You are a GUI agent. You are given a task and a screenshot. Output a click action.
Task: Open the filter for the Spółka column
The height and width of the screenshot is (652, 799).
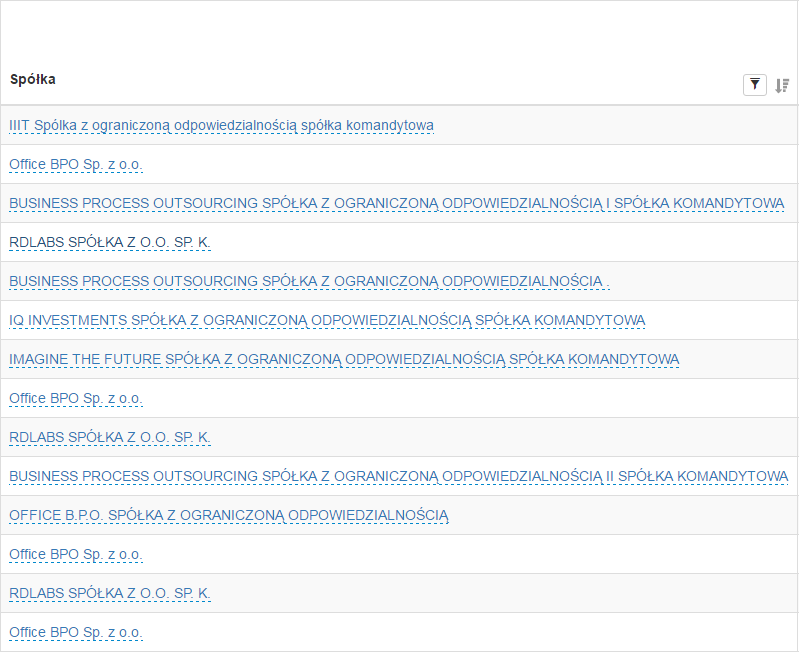click(755, 85)
